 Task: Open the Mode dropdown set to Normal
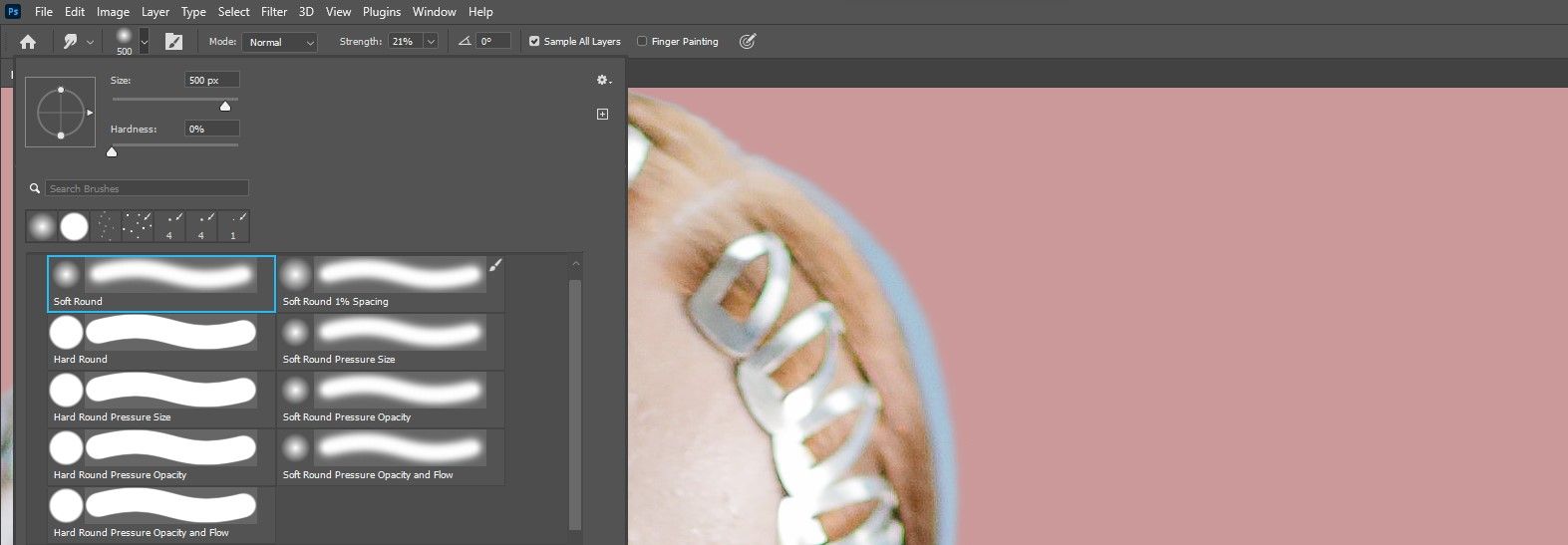tap(279, 42)
